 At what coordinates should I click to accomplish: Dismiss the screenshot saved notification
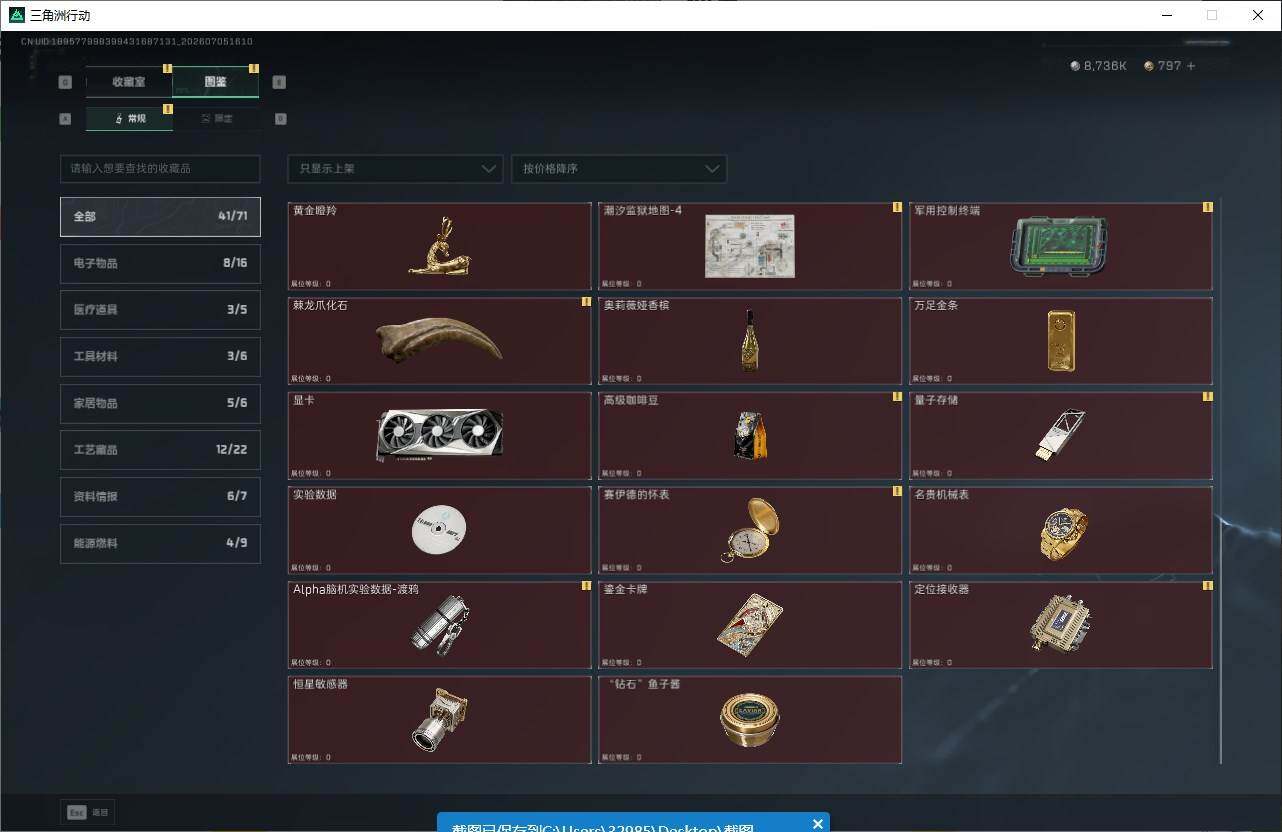[x=818, y=824]
